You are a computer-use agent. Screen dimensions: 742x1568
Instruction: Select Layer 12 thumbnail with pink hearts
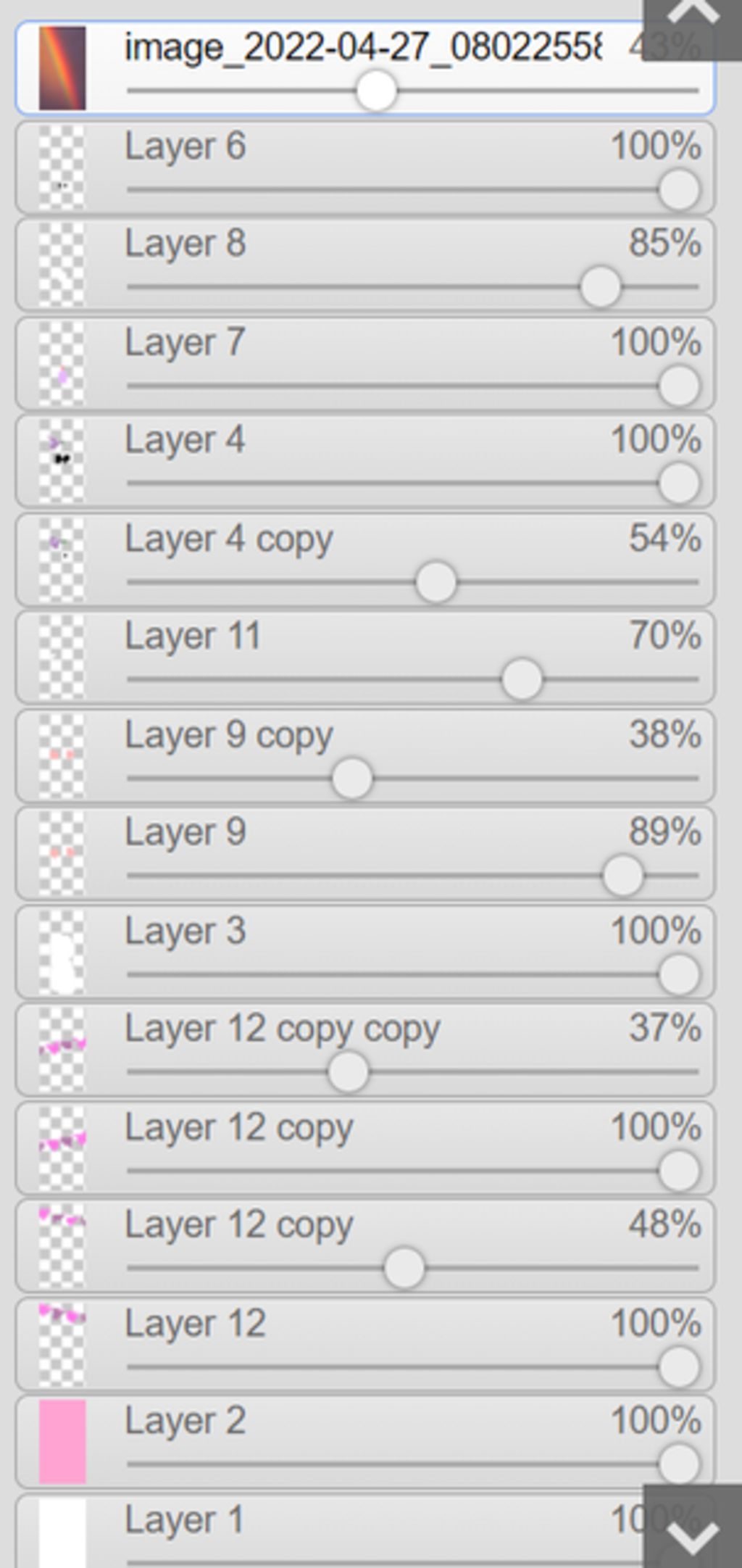[x=62, y=1343]
